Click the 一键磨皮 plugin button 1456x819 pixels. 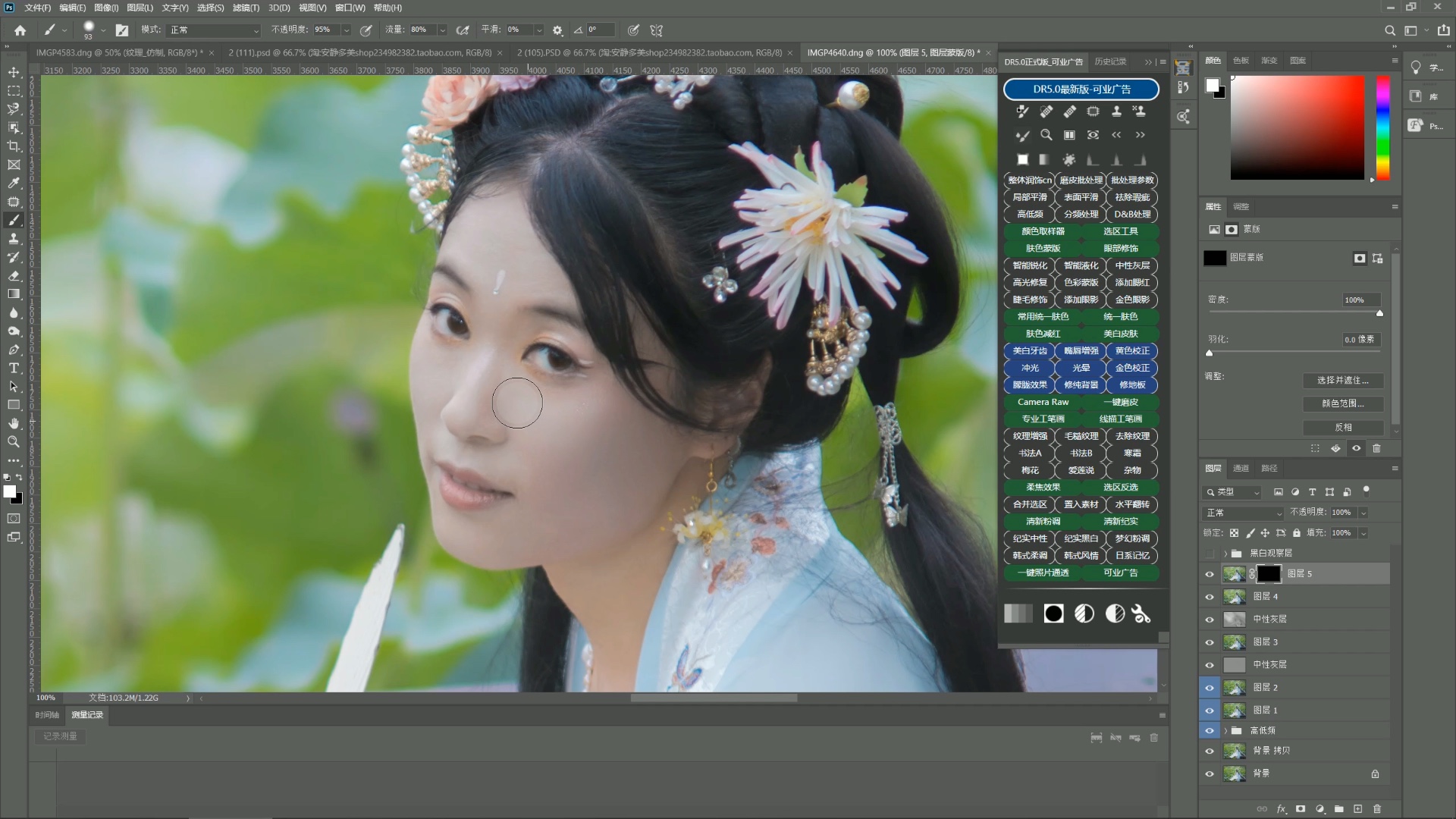click(1120, 402)
